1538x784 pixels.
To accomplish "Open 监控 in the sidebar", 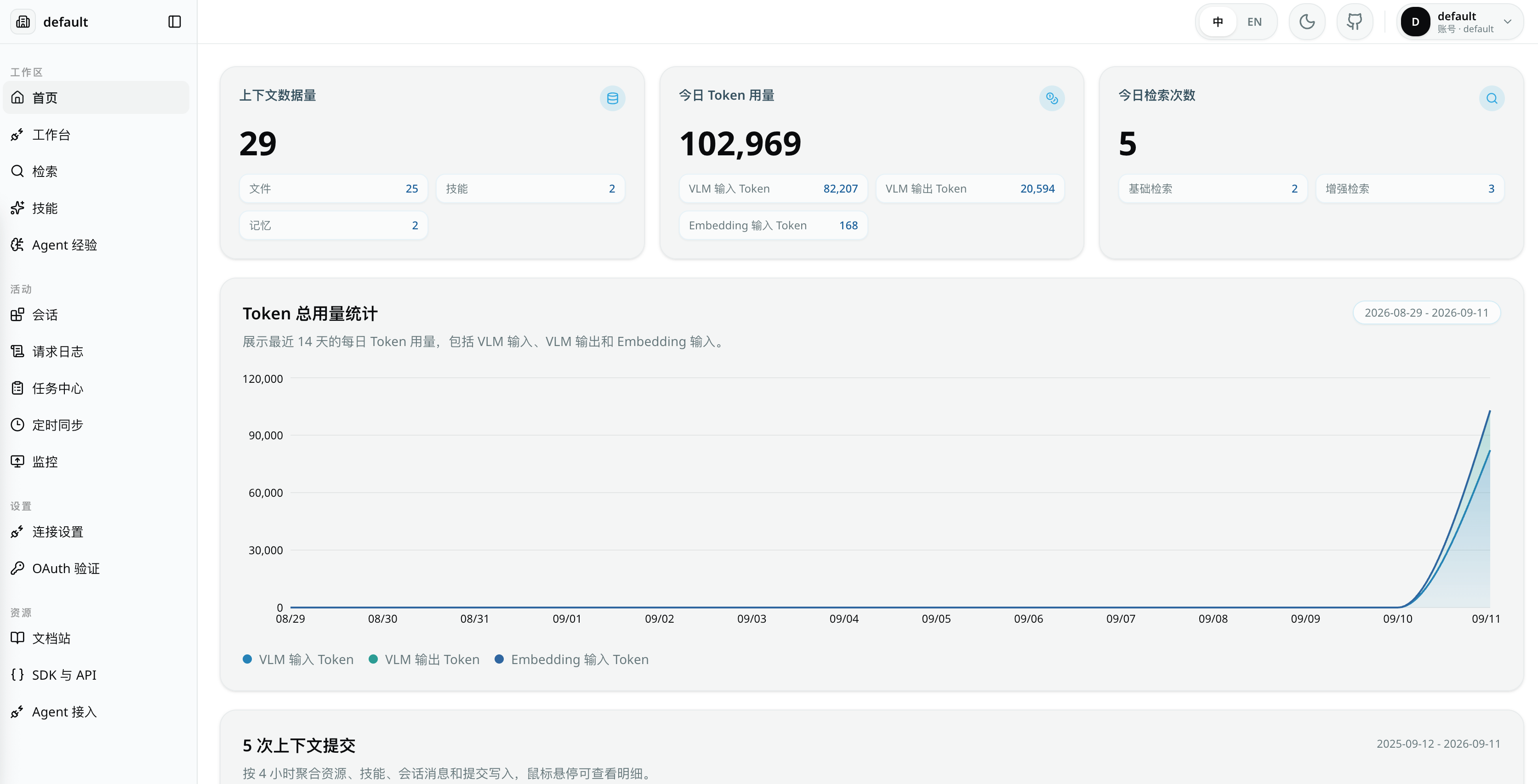I will point(96,461).
